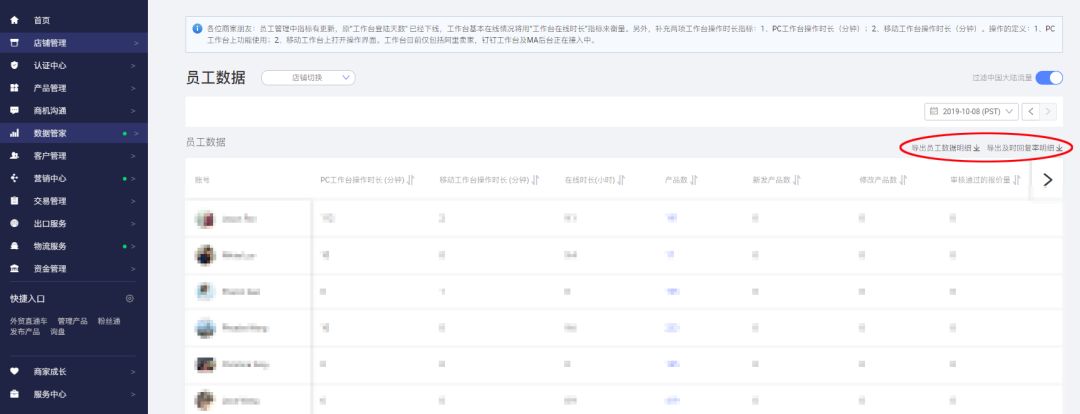
Task: Click the first employee row avatar
Action: coord(205,218)
